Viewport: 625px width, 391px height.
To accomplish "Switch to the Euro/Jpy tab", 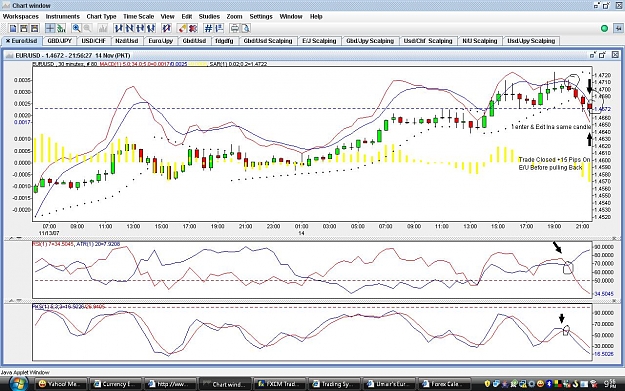I will coord(160,41).
